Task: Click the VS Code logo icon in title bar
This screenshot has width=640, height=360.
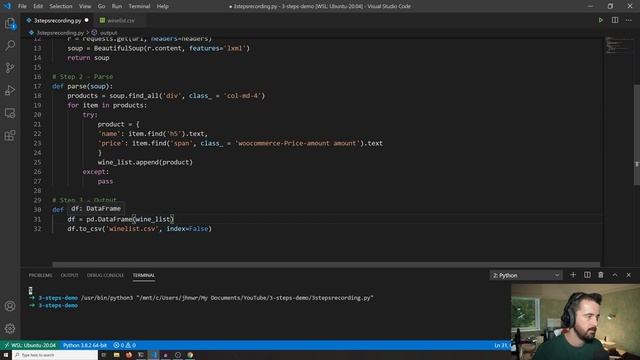Action: coord(7,6)
